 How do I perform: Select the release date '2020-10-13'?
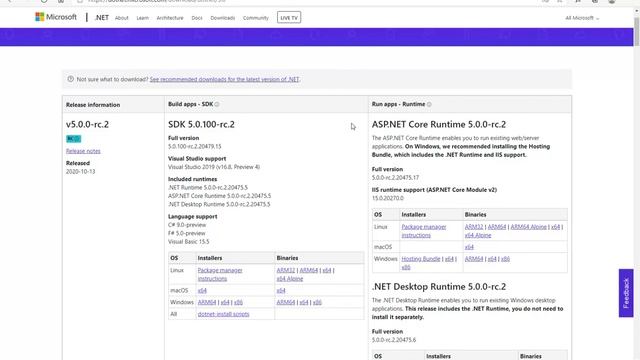(80, 172)
